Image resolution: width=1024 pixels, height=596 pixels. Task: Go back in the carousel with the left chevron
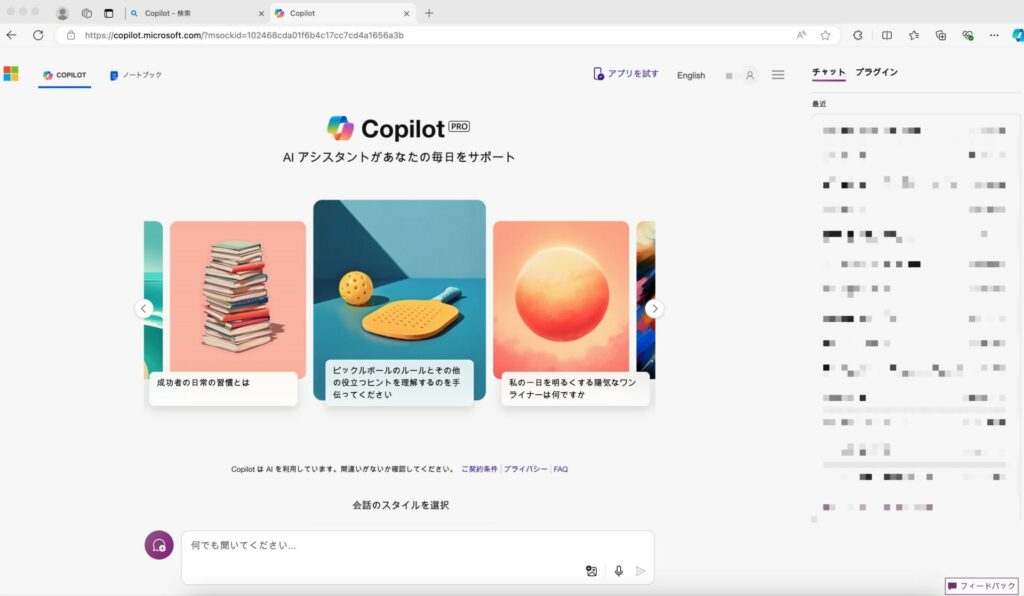pos(143,308)
